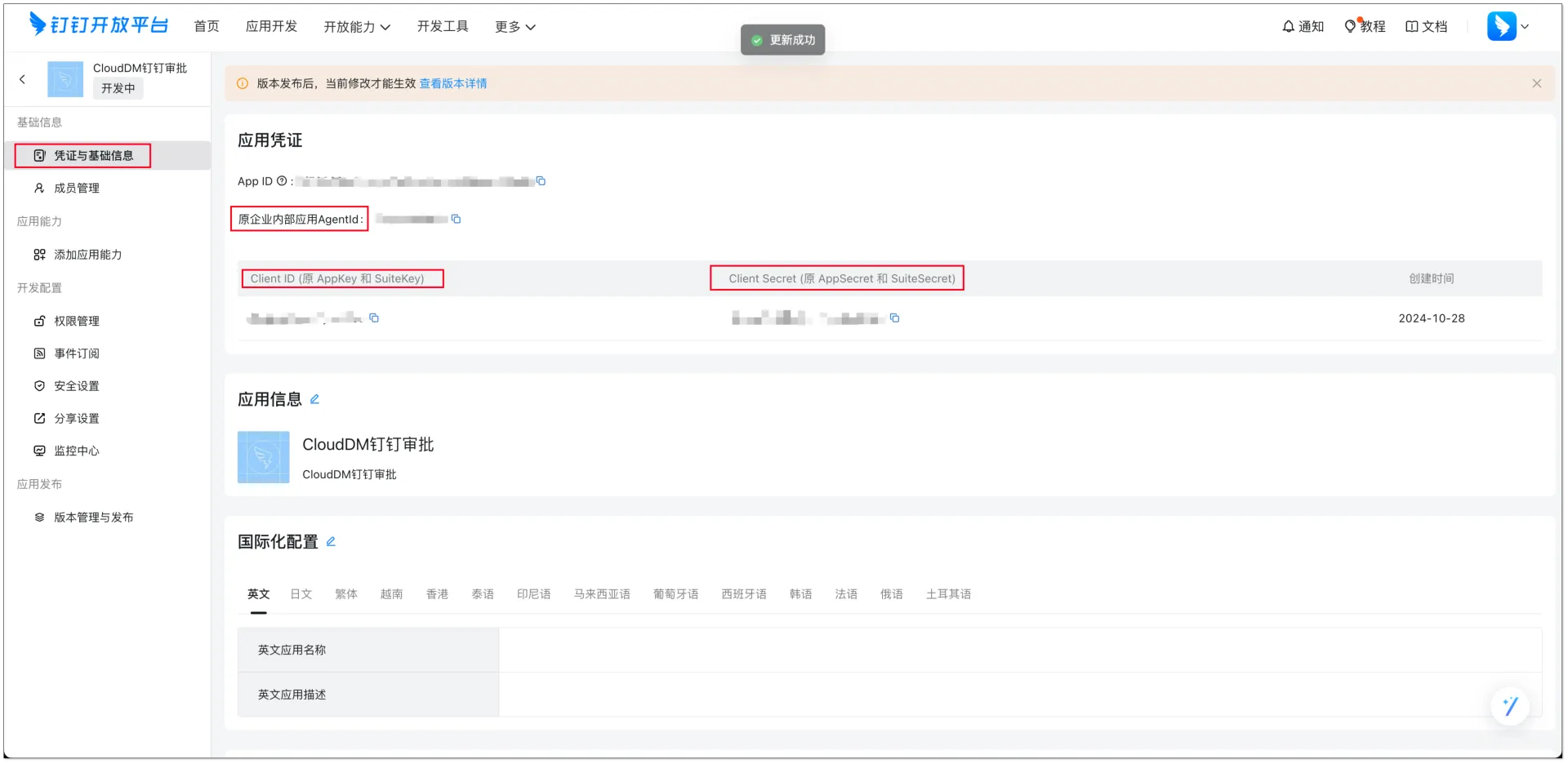Image resolution: width=1568 pixels, height=764 pixels.
Task: Switch to the 土耳其语 language tab
Action: coord(948,594)
